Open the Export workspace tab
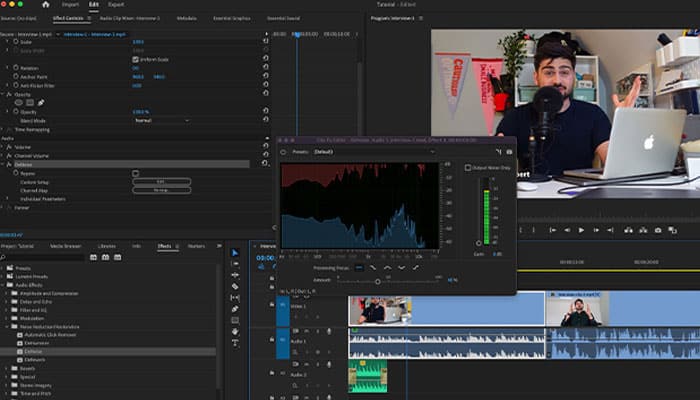Image resolution: width=700 pixels, height=400 pixels. pyautogui.click(x=116, y=4)
